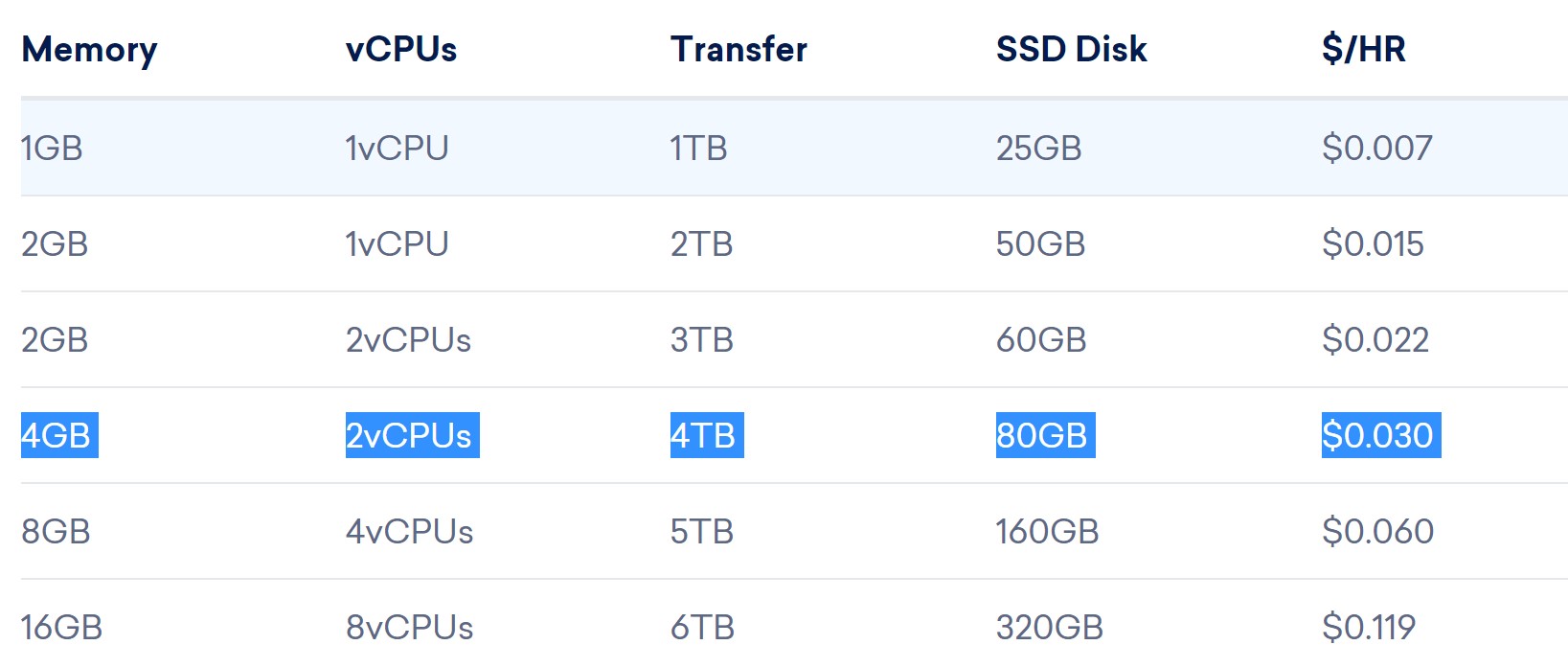Select the $0.022 price cell
The width and height of the screenshot is (1568, 668).
coord(1375,340)
